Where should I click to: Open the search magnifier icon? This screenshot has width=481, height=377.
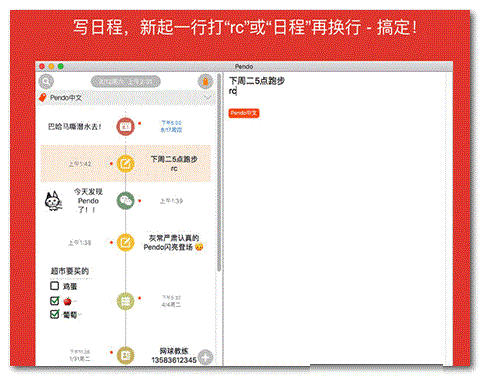[46, 81]
